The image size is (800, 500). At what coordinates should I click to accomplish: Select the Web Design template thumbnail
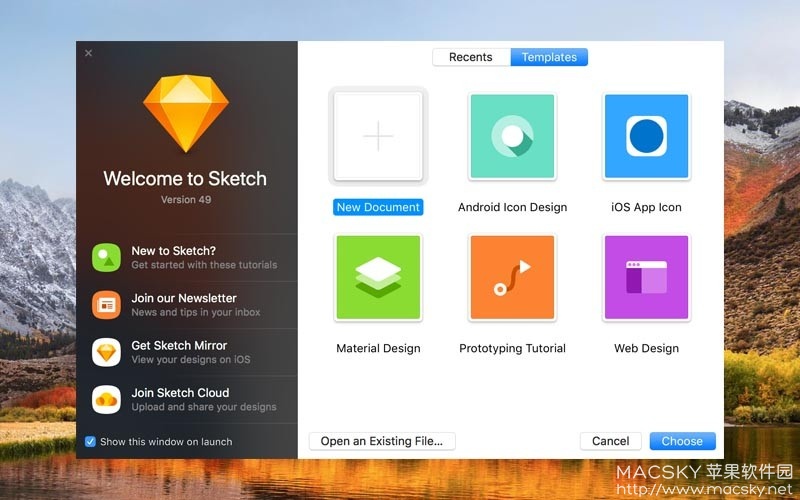646,278
